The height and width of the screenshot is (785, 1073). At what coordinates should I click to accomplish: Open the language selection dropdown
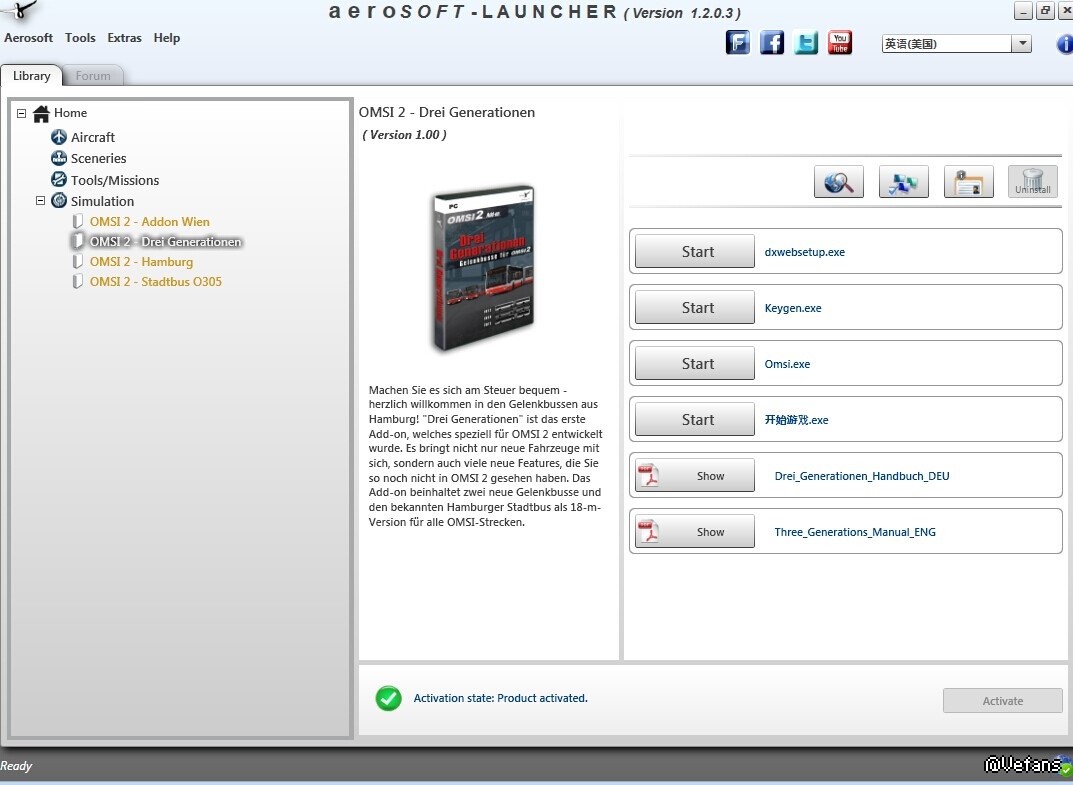click(x=1021, y=44)
